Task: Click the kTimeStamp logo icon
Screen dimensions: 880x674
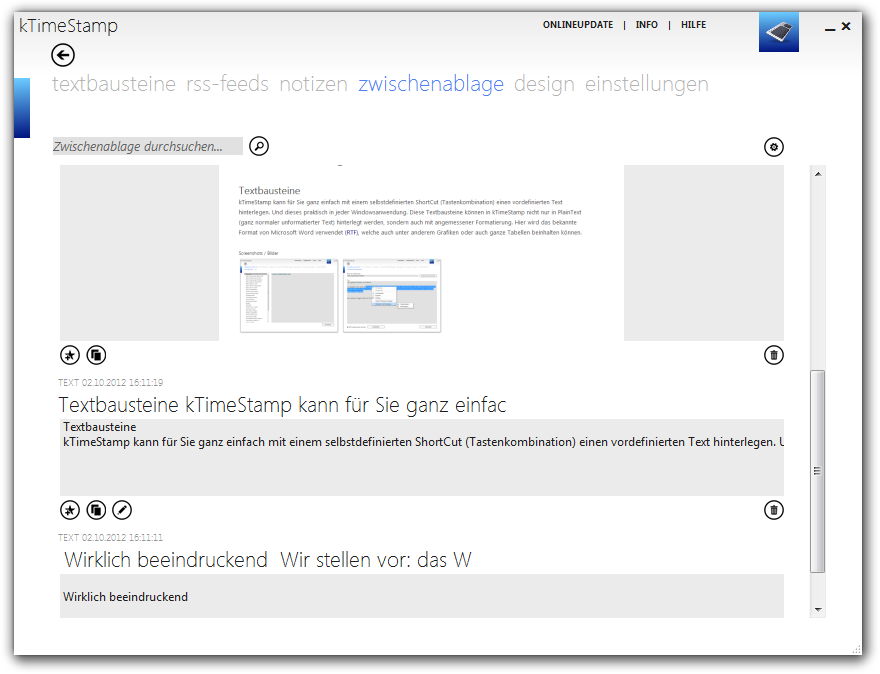Action: [x=778, y=32]
